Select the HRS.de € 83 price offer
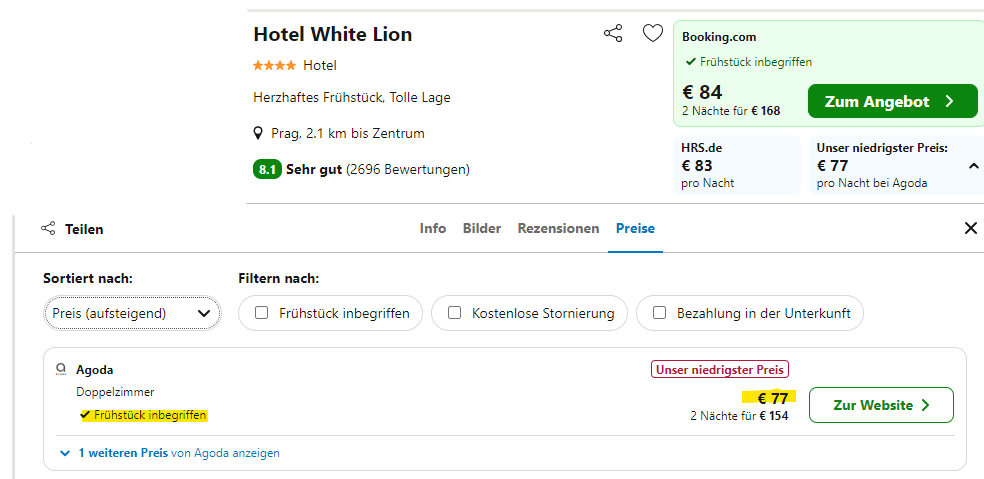Viewport: 984px width, 479px height. pos(737,165)
